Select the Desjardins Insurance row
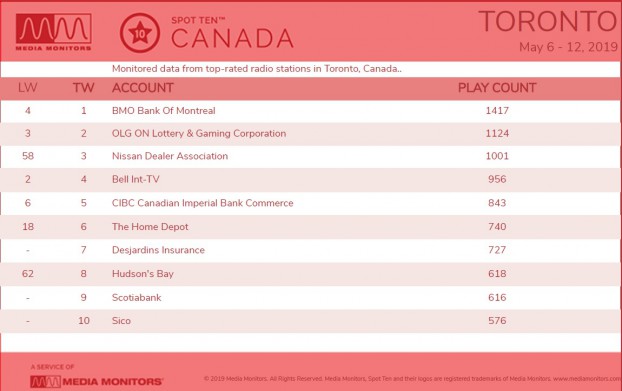622x391 pixels. coord(311,250)
